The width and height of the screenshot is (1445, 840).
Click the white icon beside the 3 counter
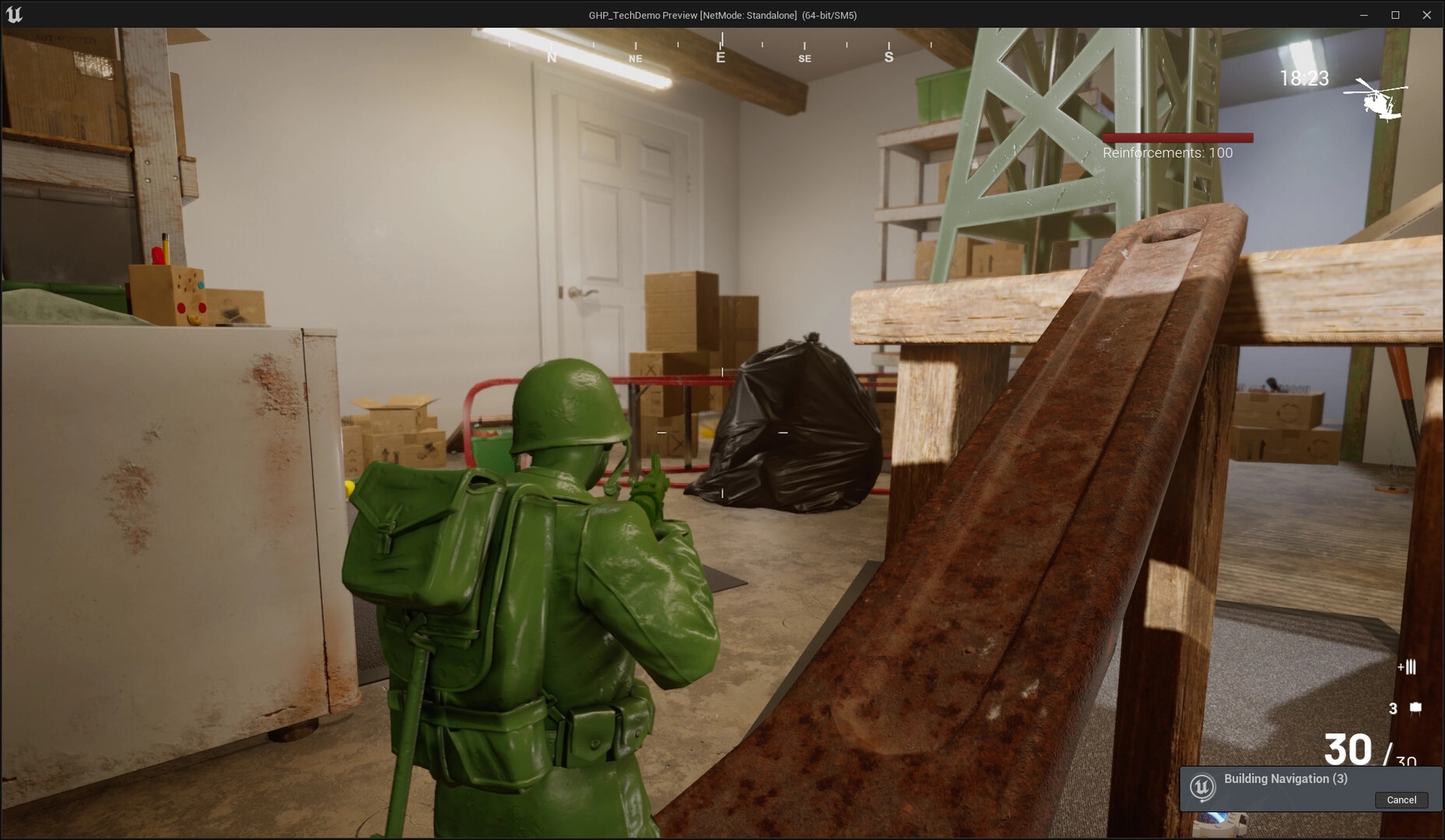tap(1415, 708)
